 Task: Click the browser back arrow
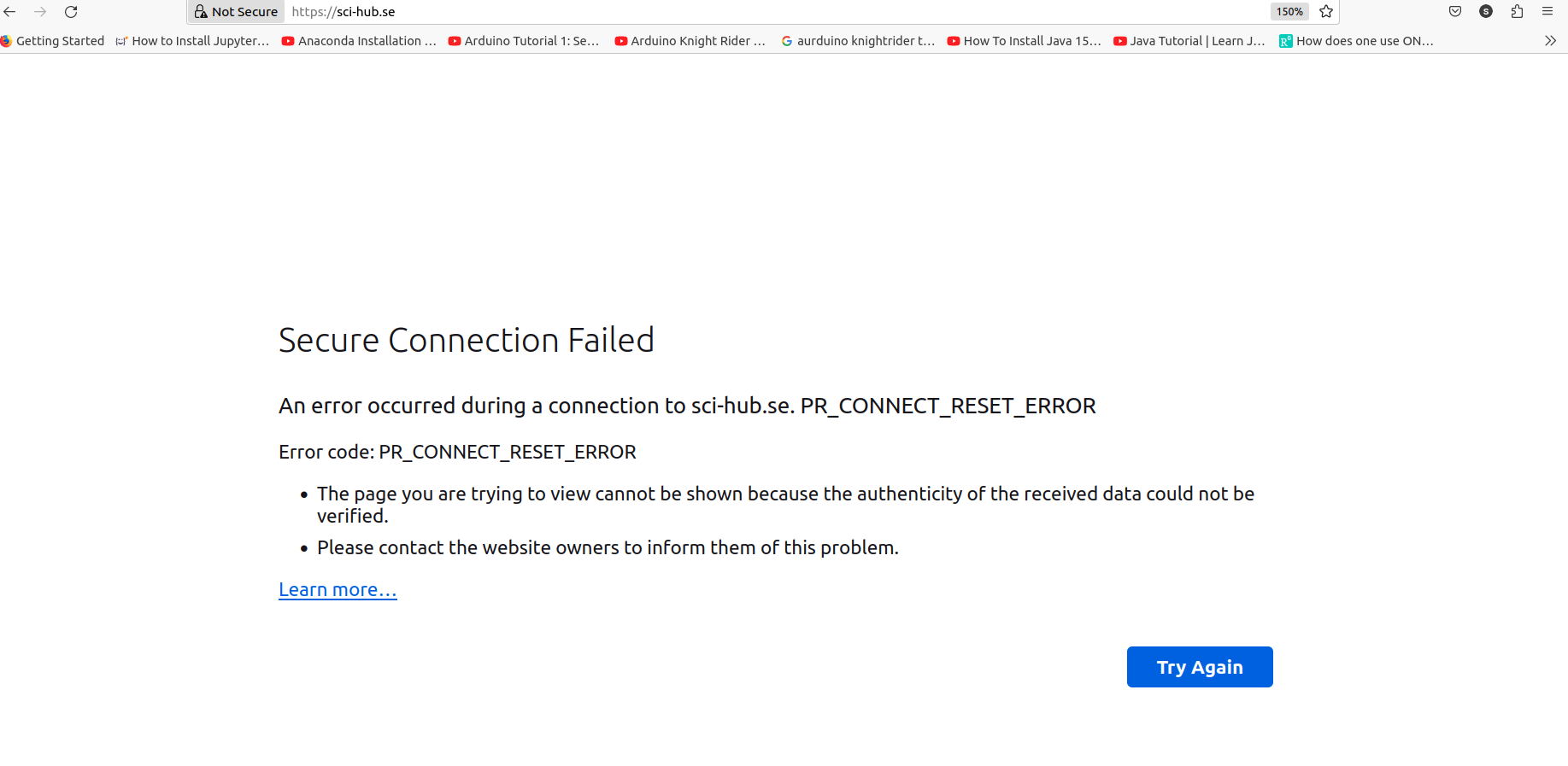pos(10,12)
